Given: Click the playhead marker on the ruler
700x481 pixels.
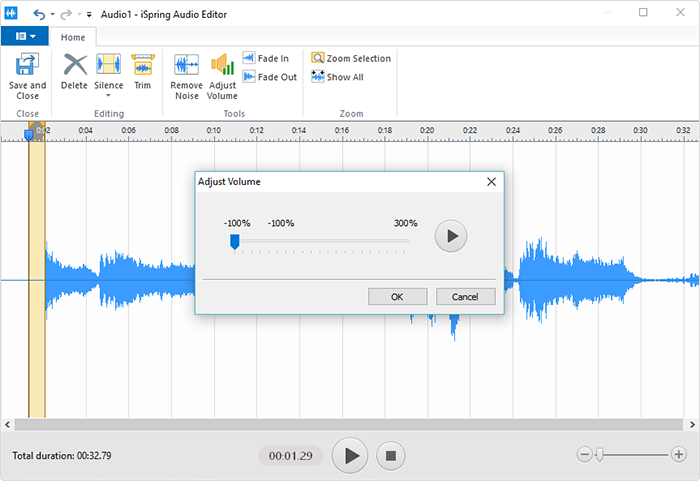Looking at the screenshot, I should pos(29,134).
